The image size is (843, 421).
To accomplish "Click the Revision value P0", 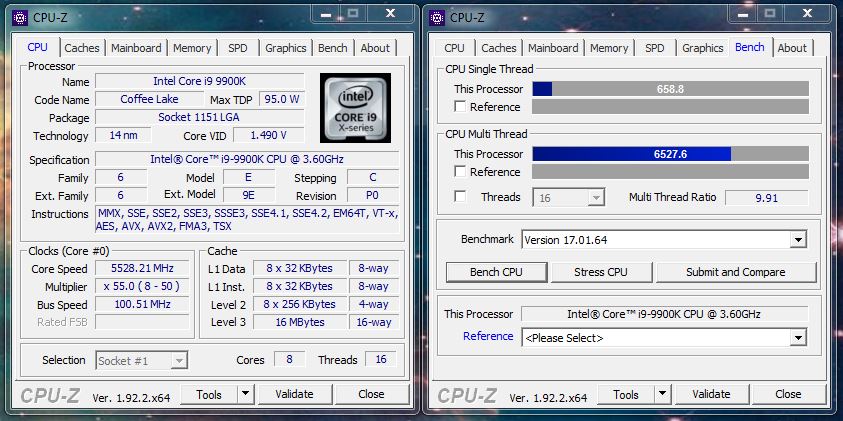I will [x=373, y=195].
